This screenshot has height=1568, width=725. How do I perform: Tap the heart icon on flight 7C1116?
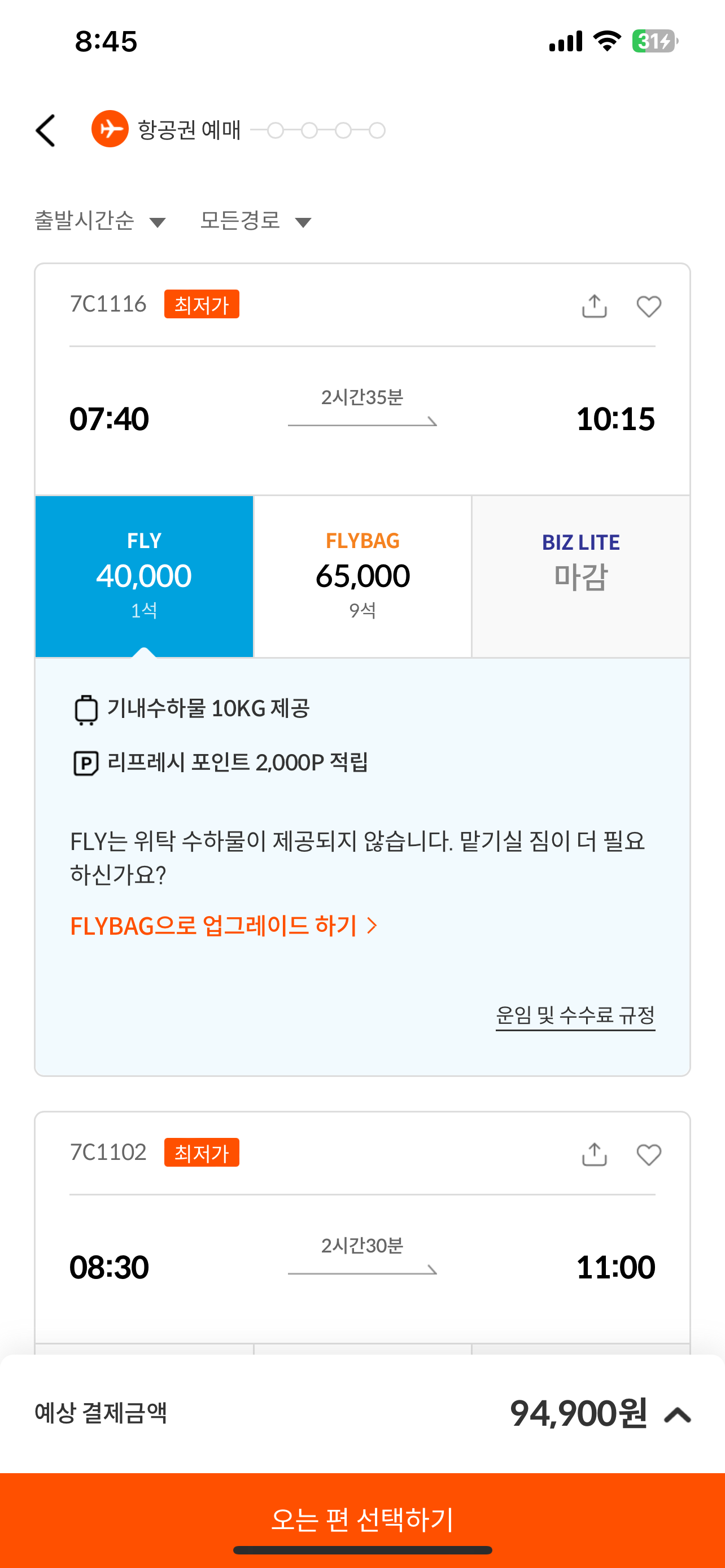pyautogui.click(x=648, y=307)
